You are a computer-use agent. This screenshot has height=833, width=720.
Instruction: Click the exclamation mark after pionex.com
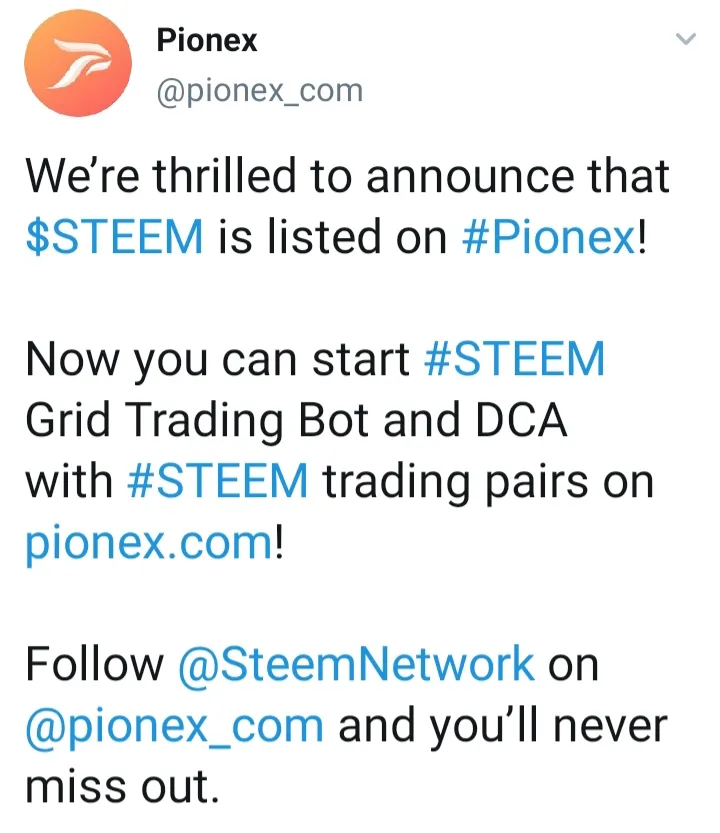click(278, 542)
